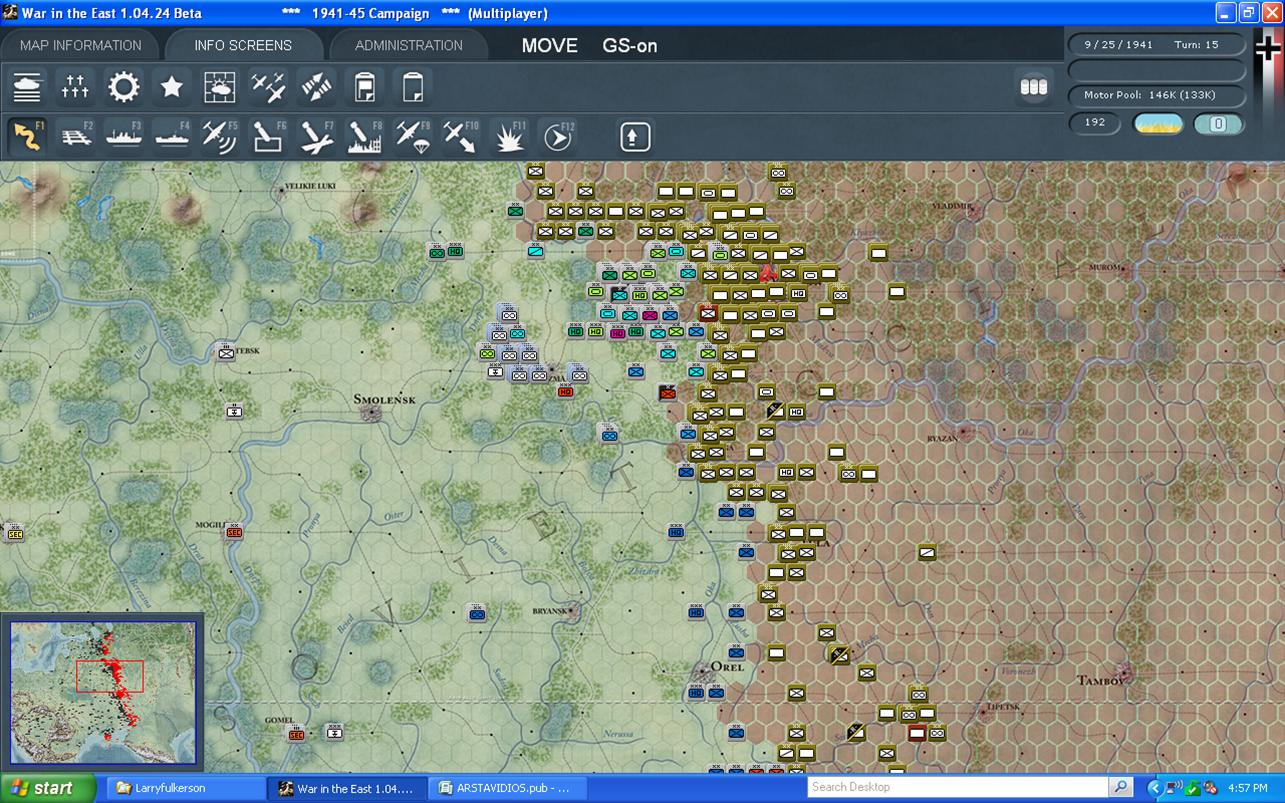Click the 9/25/1941 Turn 15 date box
The width and height of the screenshot is (1285, 803).
click(x=1157, y=44)
